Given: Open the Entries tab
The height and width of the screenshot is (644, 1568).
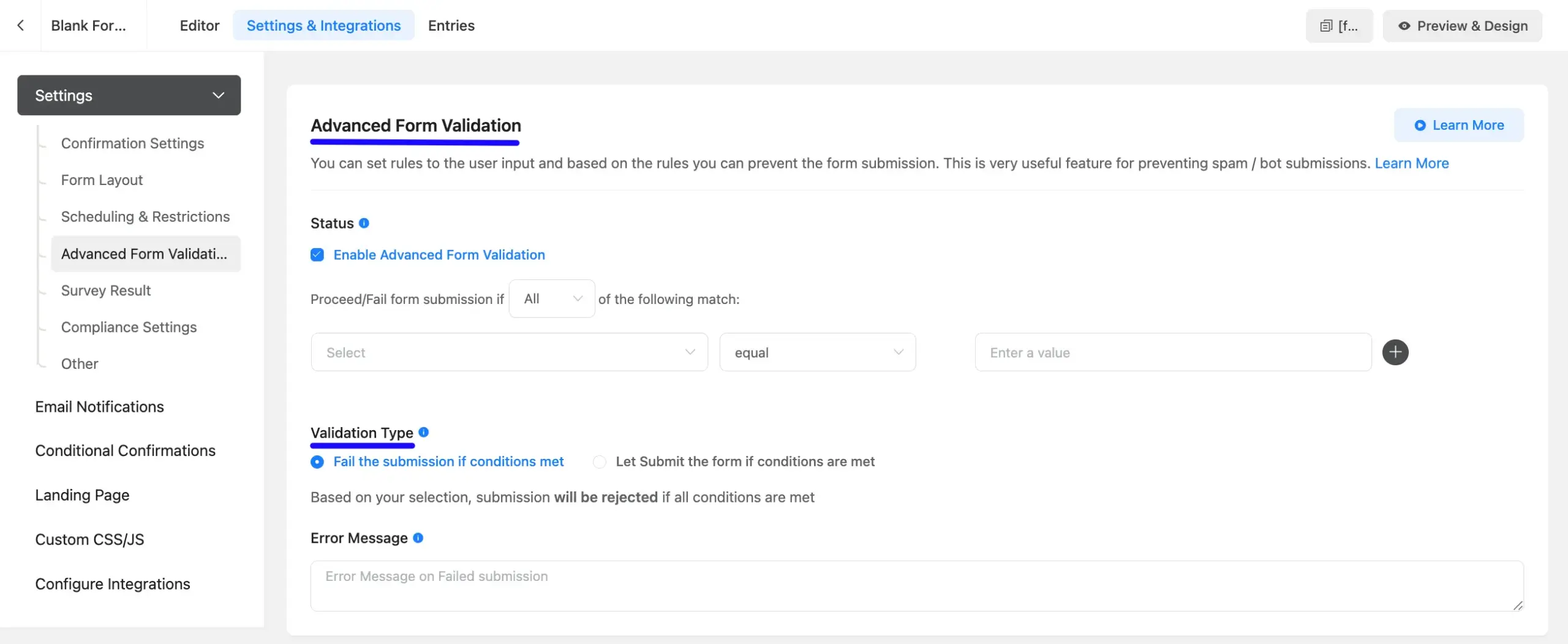Looking at the screenshot, I should 451,25.
